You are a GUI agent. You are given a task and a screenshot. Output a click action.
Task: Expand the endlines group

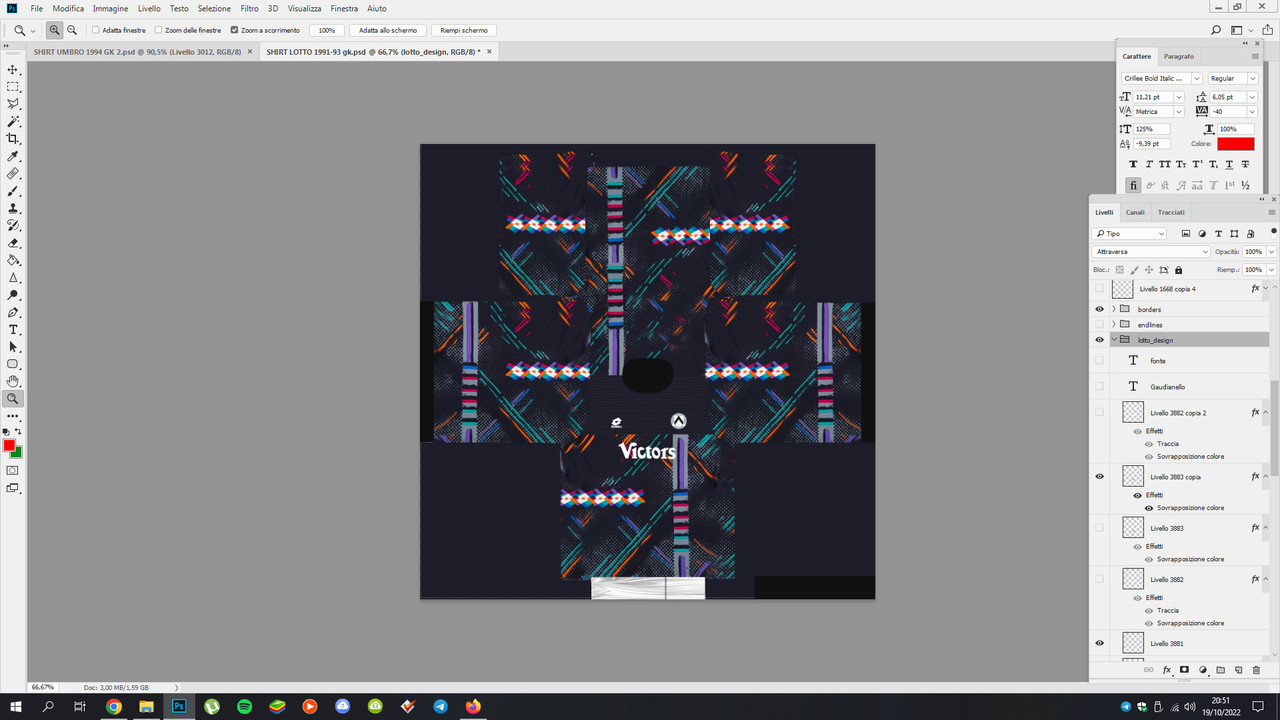pyautogui.click(x=1113, y=324)
